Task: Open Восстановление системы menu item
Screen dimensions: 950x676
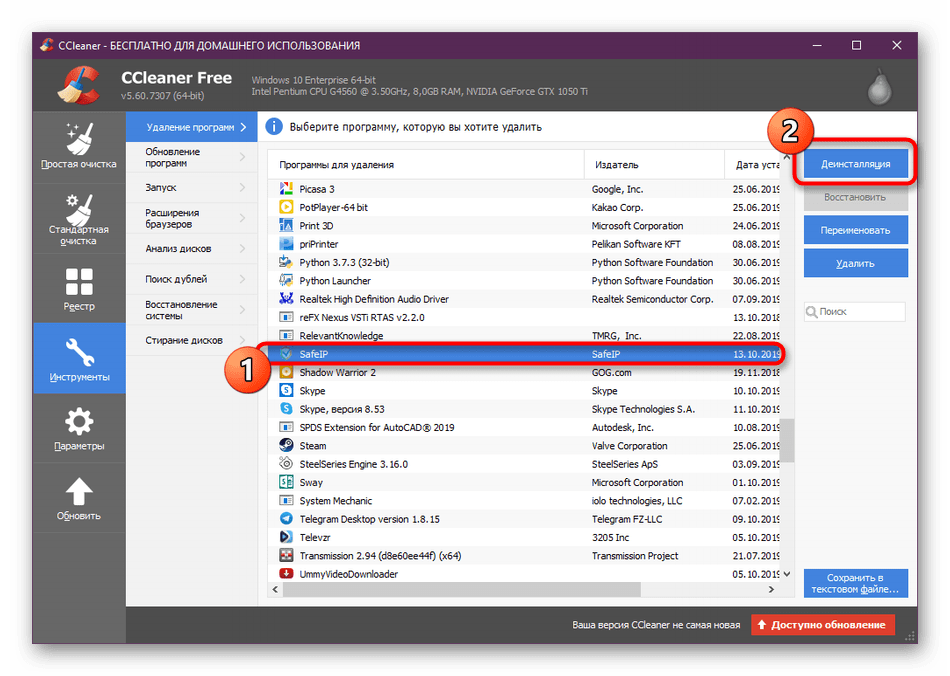Action: tap(191, 310)
